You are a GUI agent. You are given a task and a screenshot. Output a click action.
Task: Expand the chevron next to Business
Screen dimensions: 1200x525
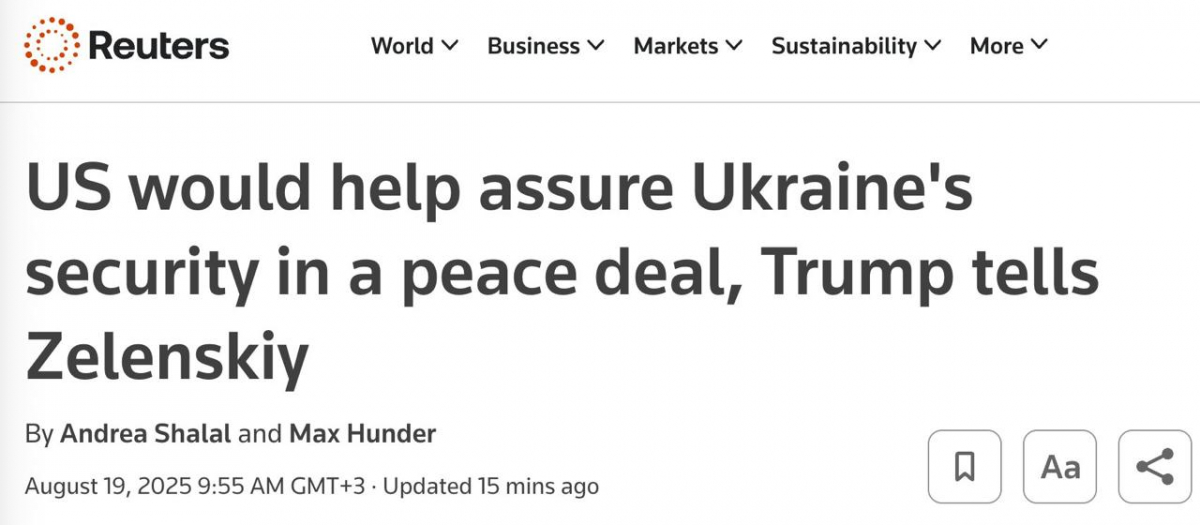[x=596, y=46]
